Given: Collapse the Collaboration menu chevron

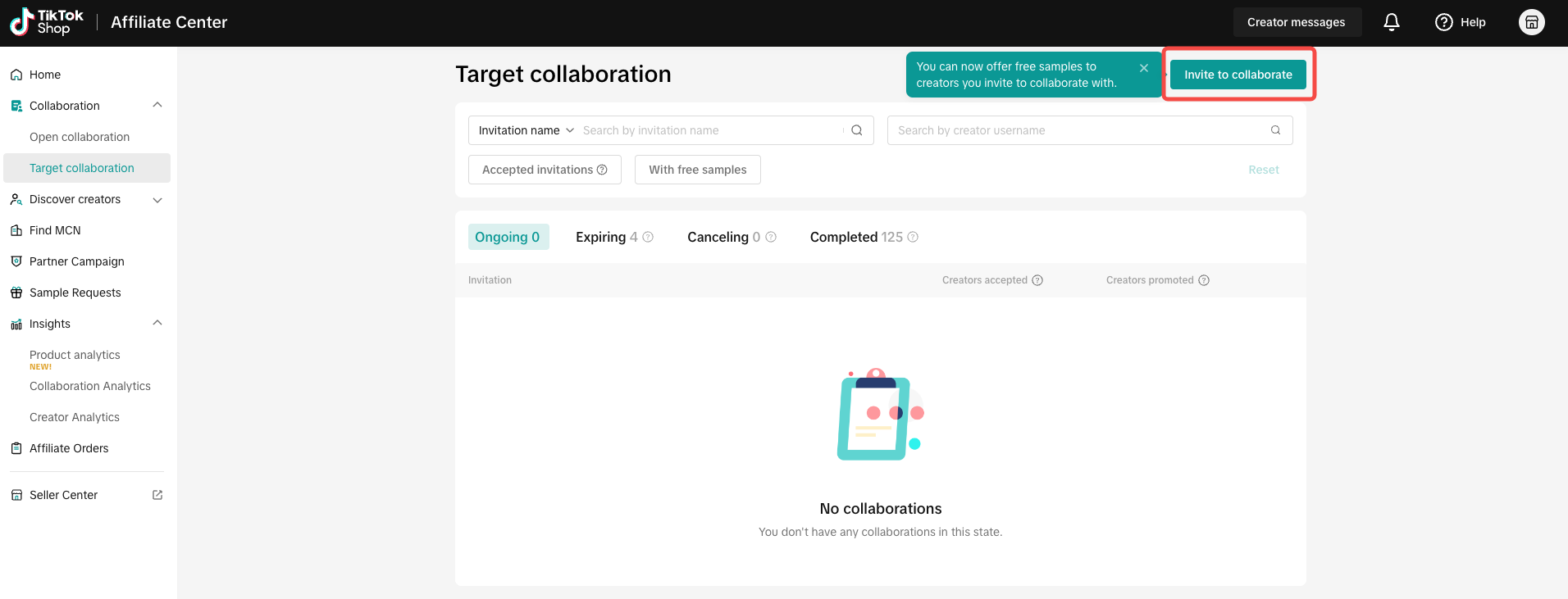Looking at the screenshot, I should click(157, 105).
